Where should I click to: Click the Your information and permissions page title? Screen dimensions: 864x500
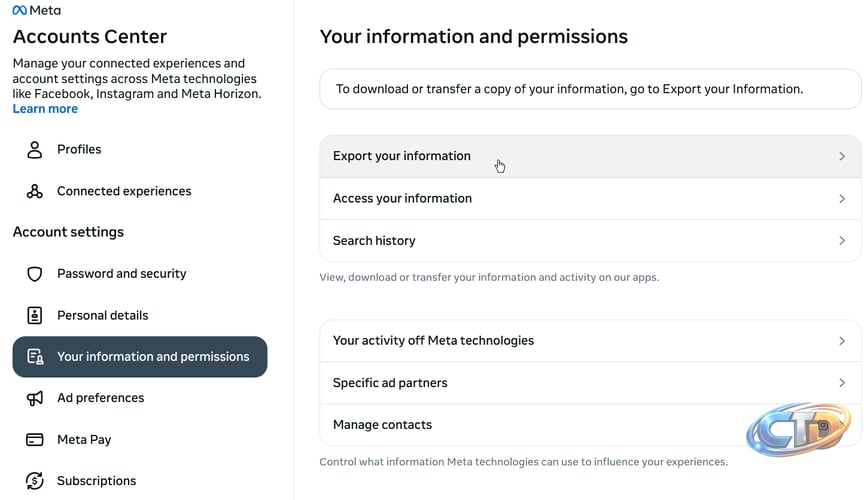pyautogui.click(x=473, y=36)
